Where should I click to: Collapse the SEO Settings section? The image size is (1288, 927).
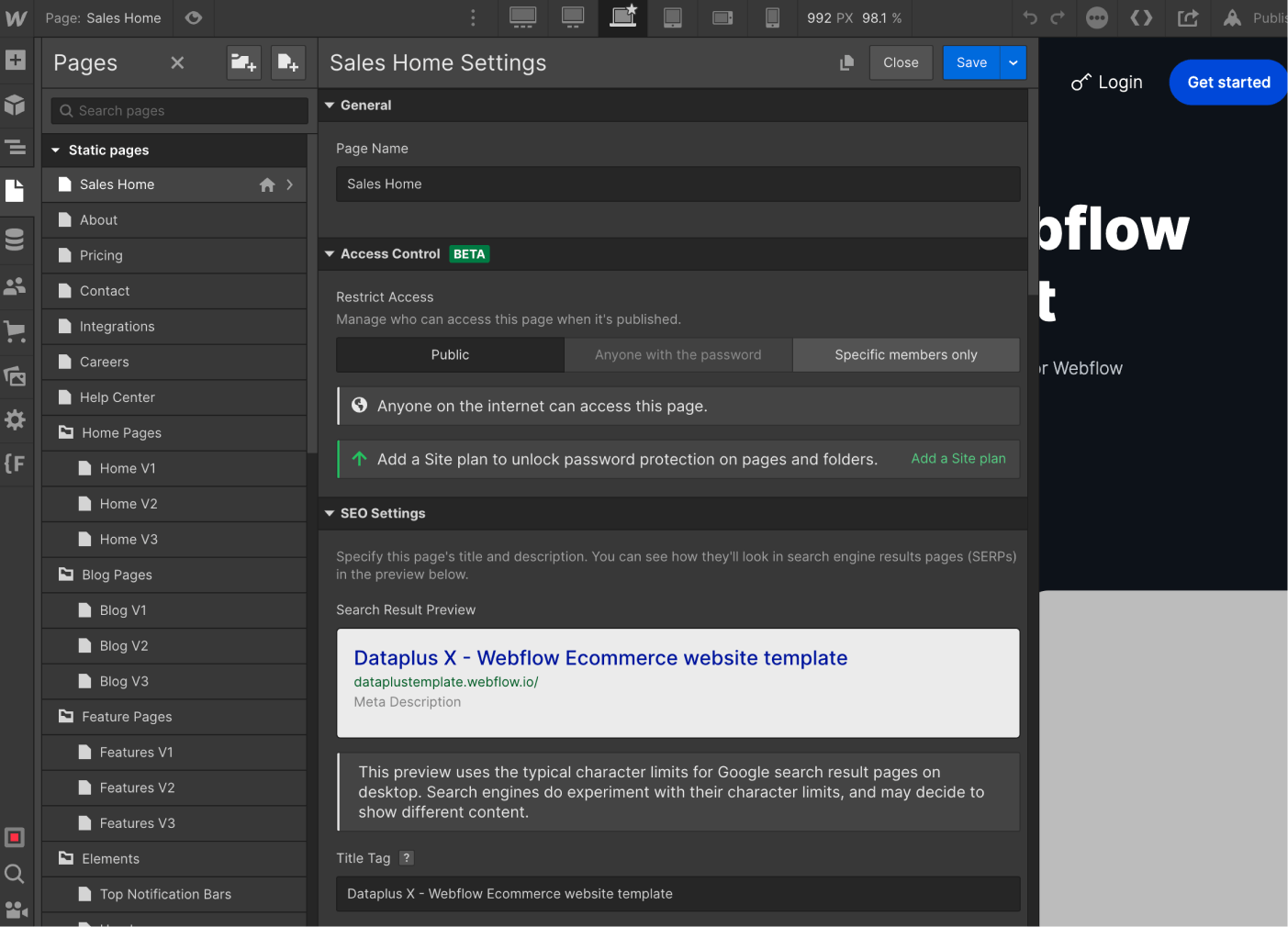[x=330, y=513]
